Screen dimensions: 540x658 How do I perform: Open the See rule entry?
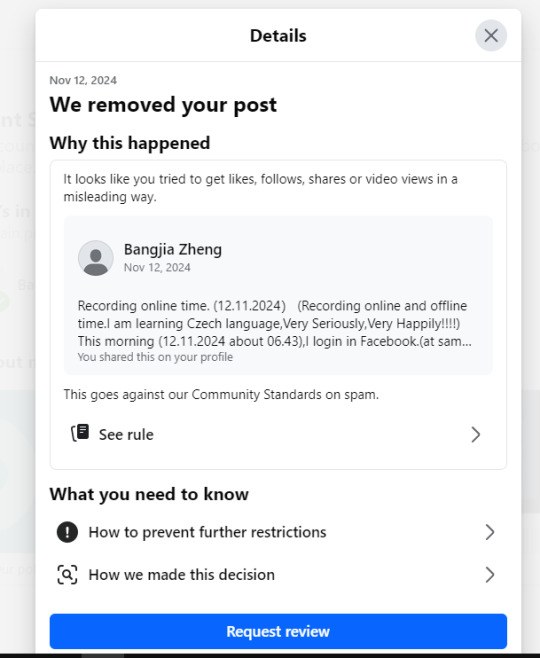coord(278,434)
